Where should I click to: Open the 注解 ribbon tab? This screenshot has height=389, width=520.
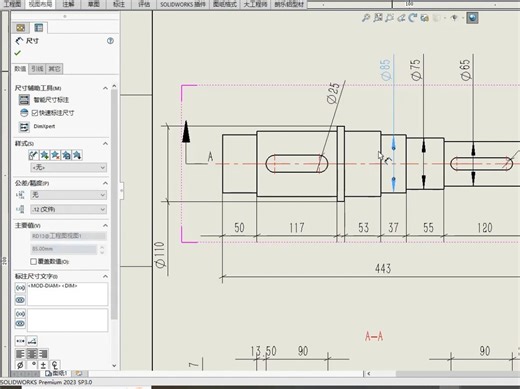pos(69,4)
